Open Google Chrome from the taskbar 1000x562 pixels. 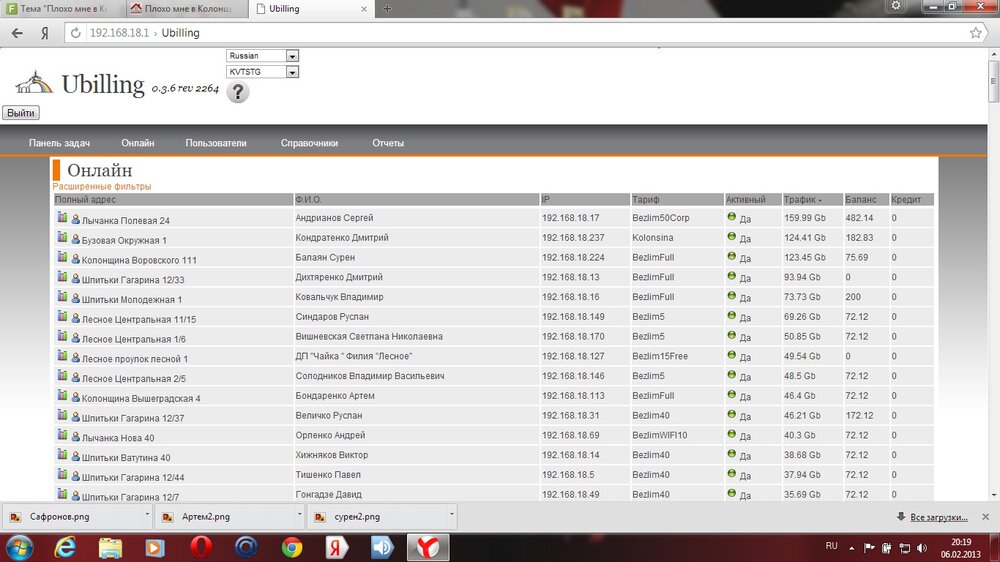(292, 547)
